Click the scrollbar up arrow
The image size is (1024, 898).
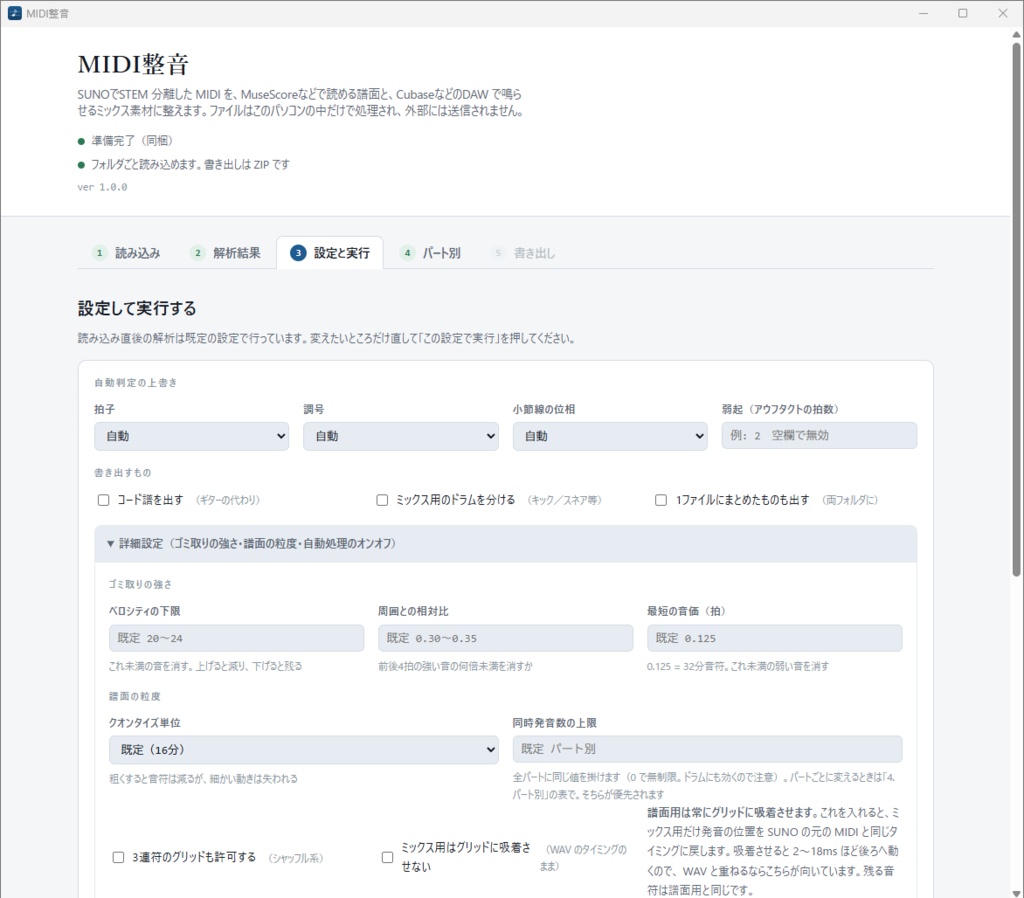(x=1016, y=34)
